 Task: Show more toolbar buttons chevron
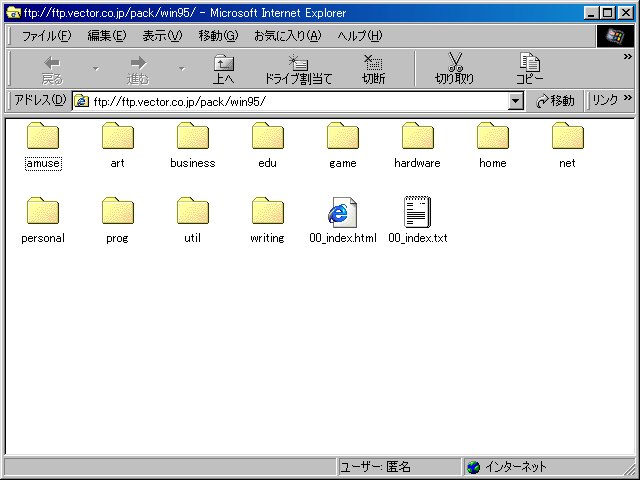coord(627,57)
